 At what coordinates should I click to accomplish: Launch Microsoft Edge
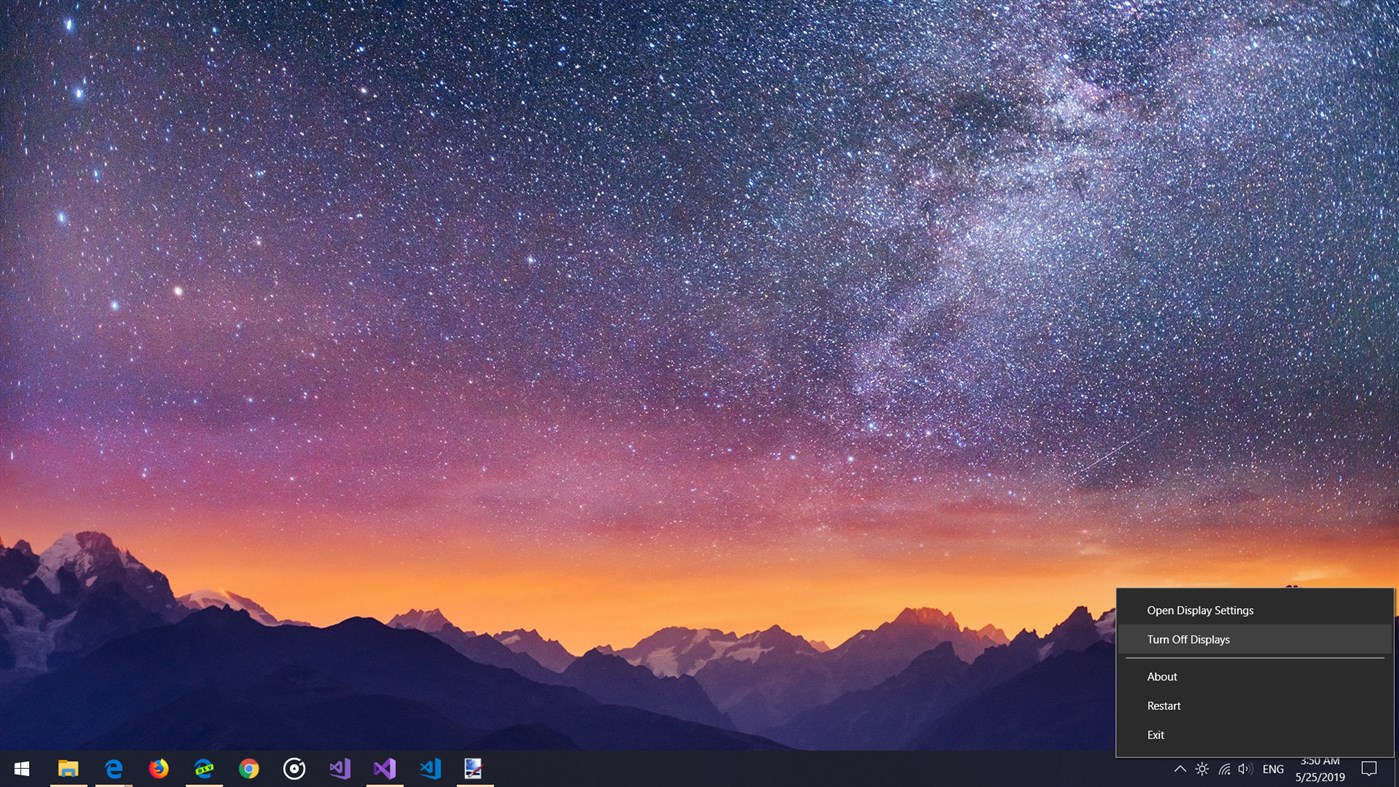(x=112, y=768)
